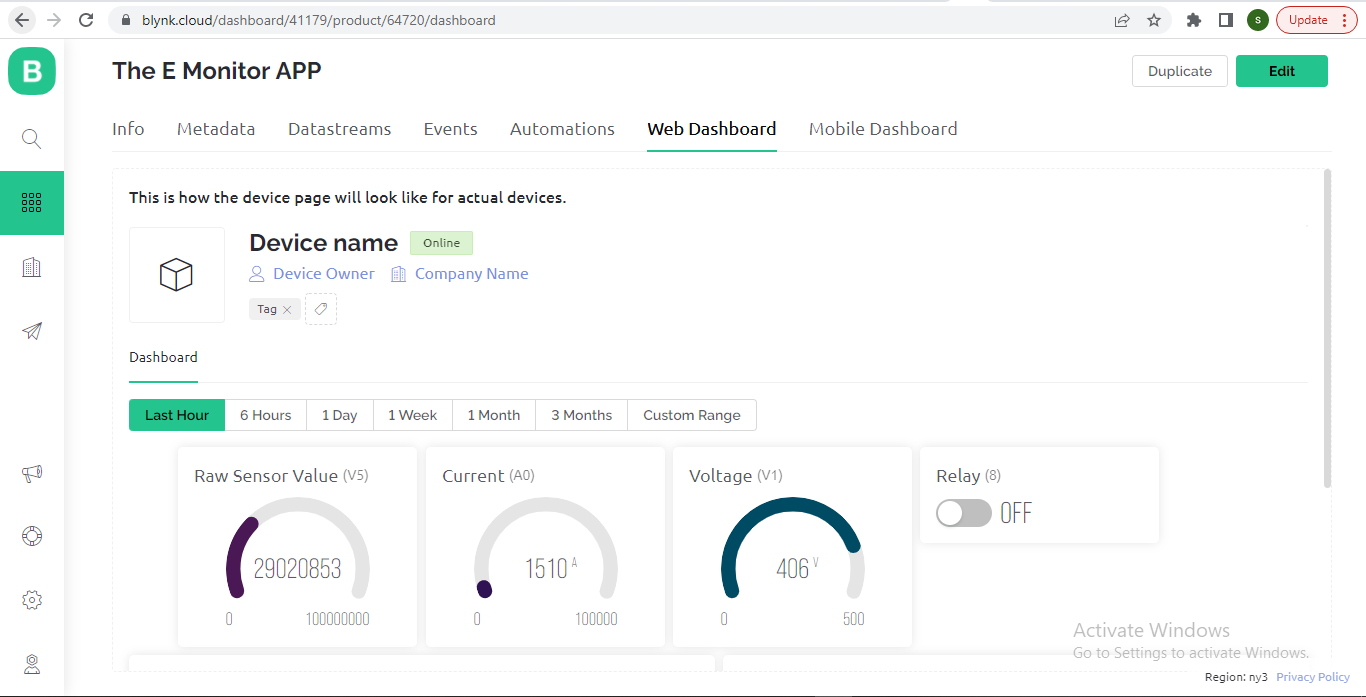Open the templates grid icon in sidebar

pyautogui.click(x=32, y=203)
